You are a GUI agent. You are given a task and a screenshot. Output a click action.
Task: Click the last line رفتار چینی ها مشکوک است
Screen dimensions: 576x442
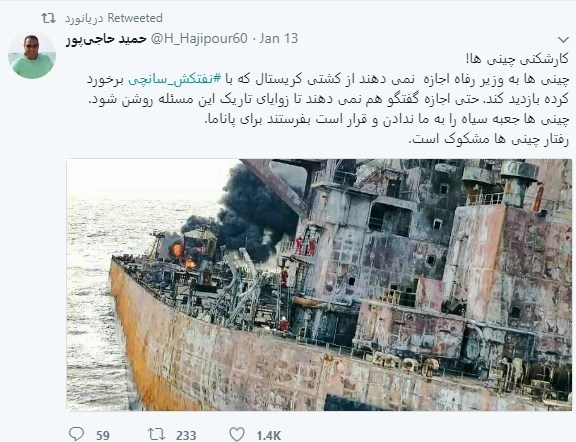(489, 139)
